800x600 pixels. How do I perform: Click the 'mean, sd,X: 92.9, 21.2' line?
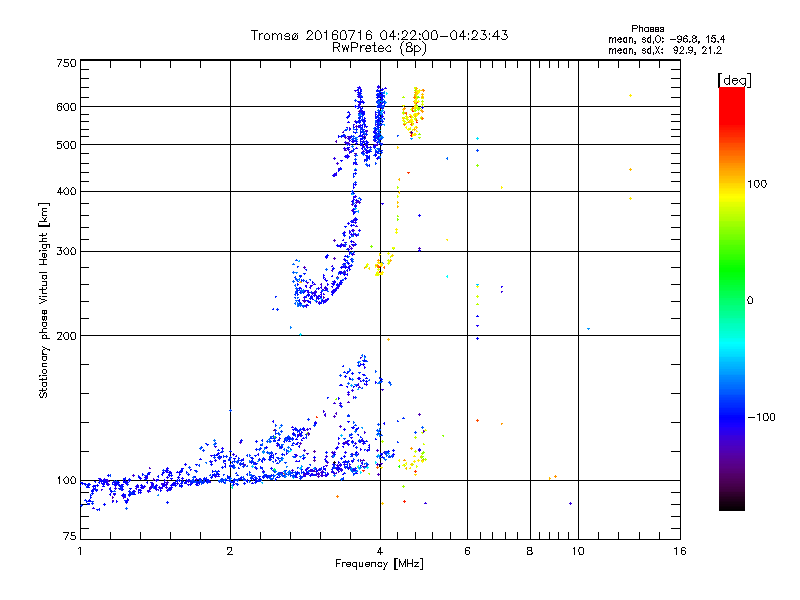(665, 50)
